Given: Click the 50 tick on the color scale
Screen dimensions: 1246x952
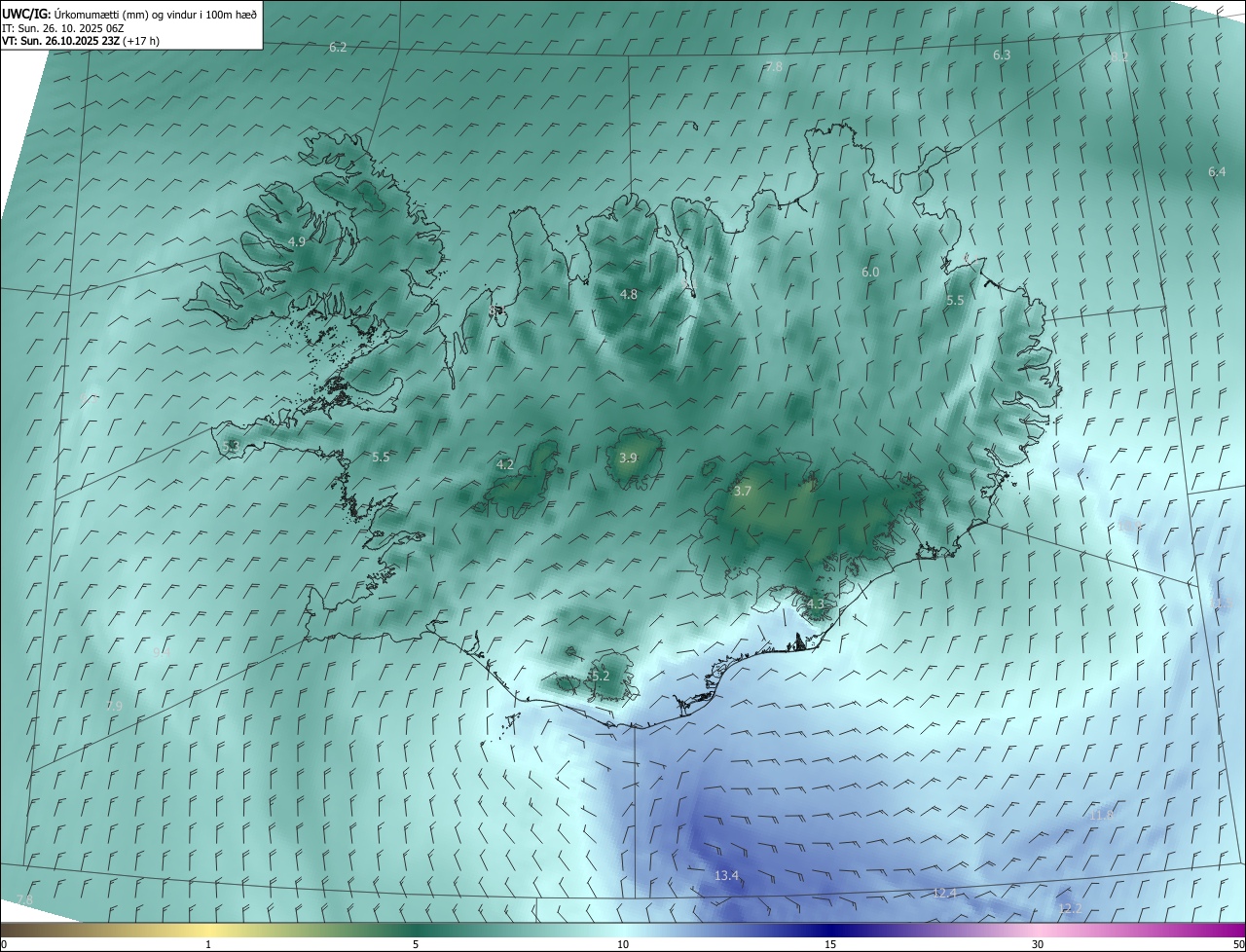Looking at the screenshot, I should [x=1238, y=944].
